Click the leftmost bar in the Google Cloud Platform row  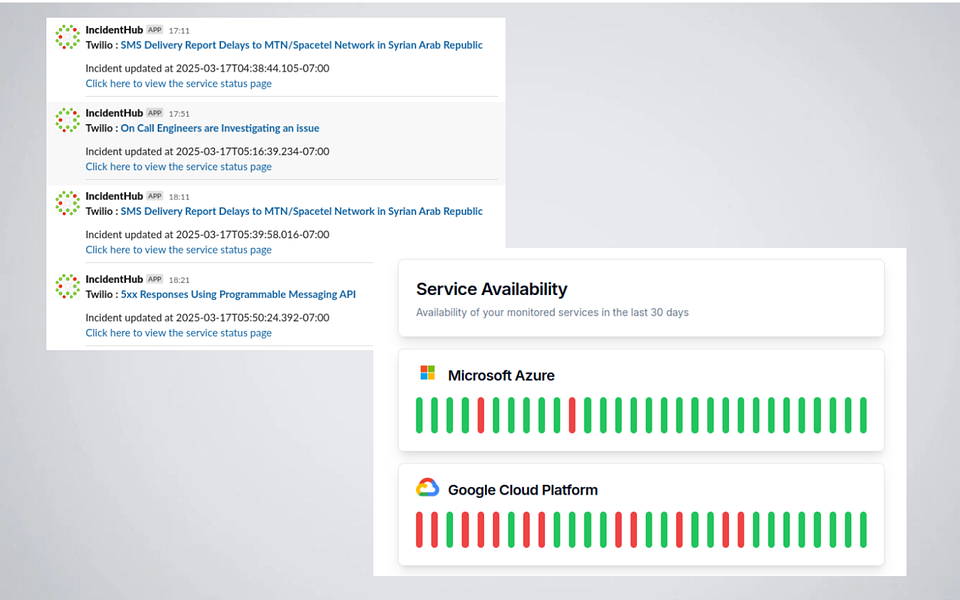(x=420, y=530)
